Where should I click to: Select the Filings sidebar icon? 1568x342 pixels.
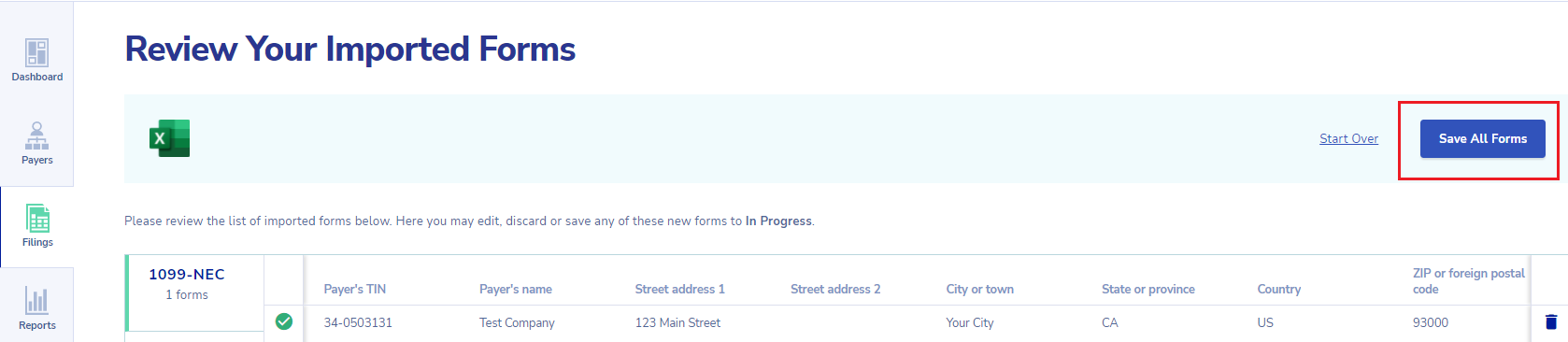point(37,218)
